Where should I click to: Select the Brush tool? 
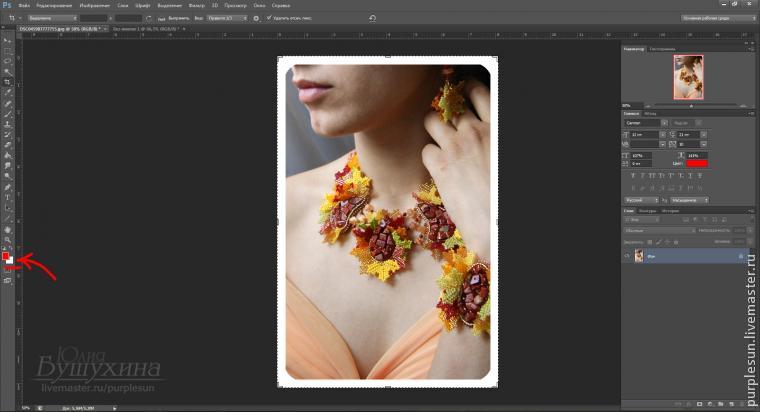click(7, 114)
